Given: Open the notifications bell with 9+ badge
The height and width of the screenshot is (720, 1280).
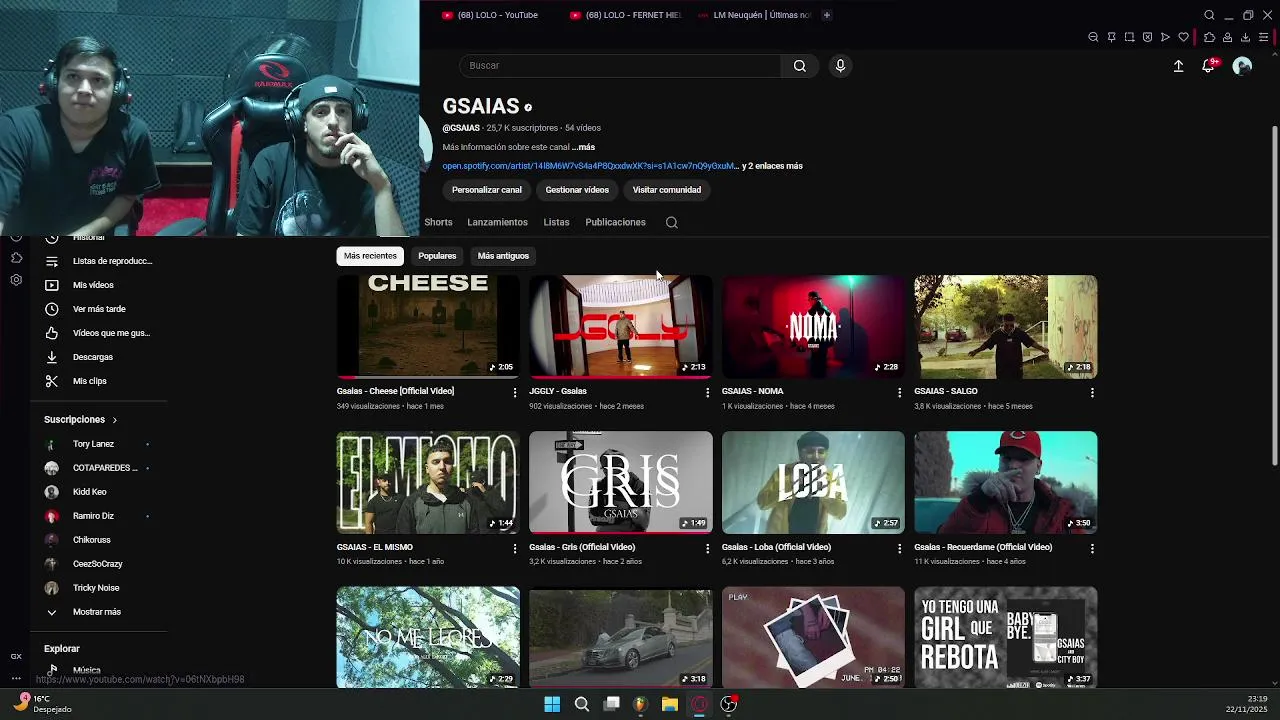Looking at the screenshot, I should [x=1208, y=66].
